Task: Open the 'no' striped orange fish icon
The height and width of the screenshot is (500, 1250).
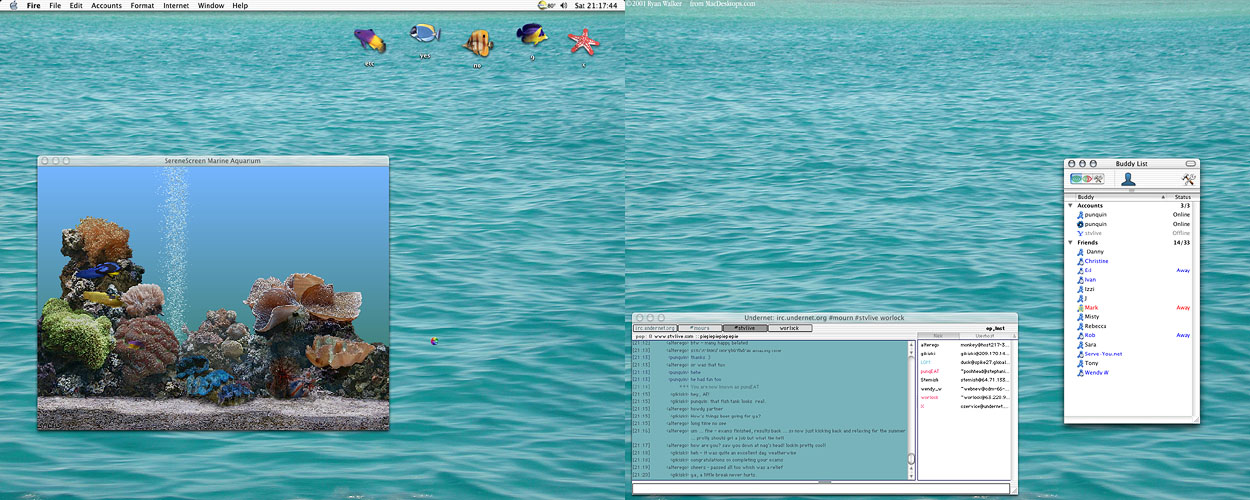Action: pos(477,42)
